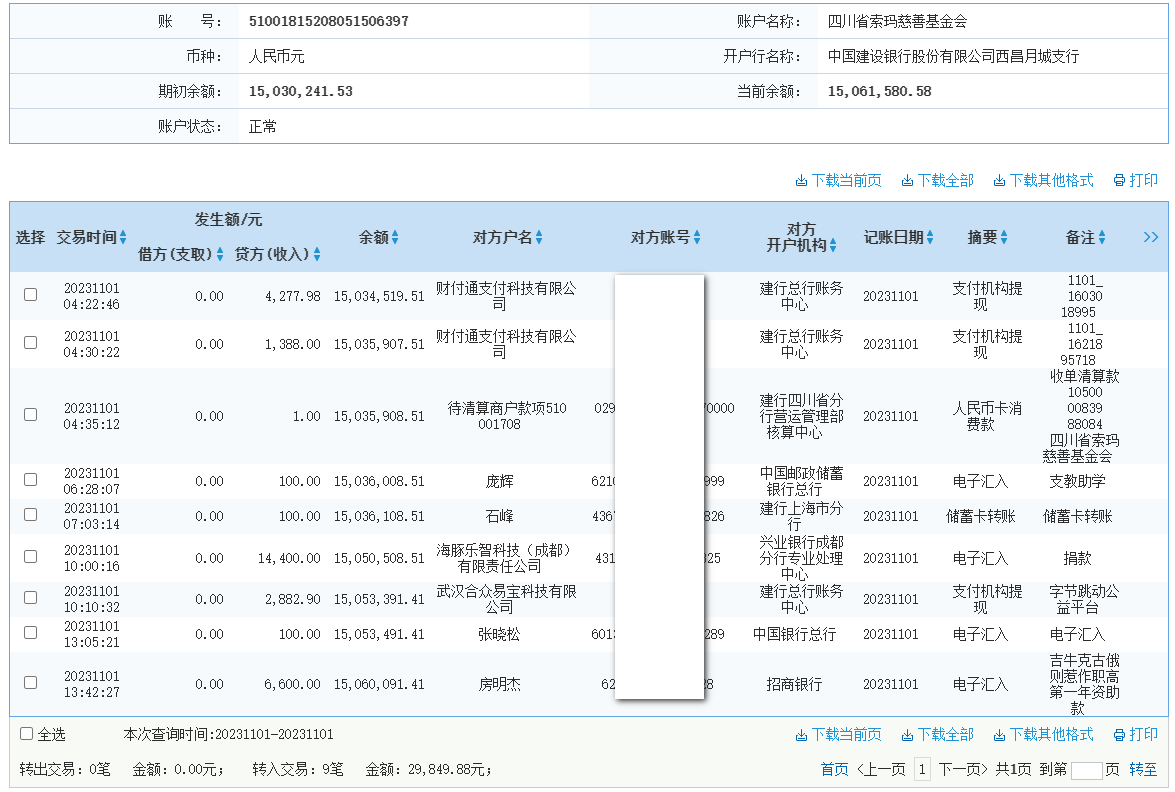Click the 石峰 payer name cell
Viewport: 1175px width, 792px height.
(x=499, y=516)
